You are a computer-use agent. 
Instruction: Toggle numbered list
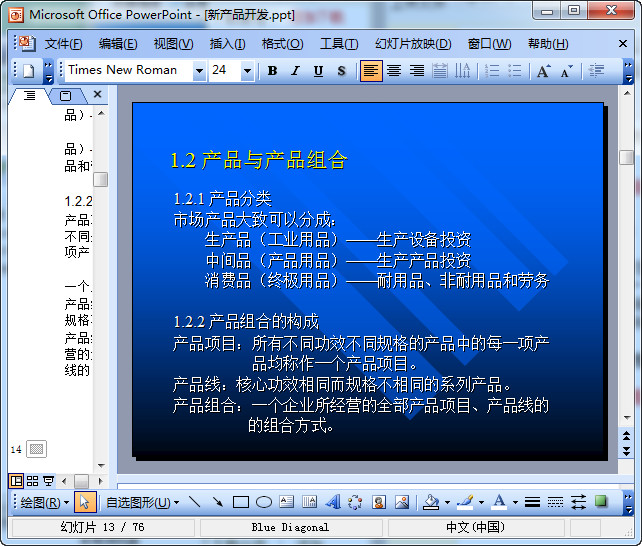click(492, 71)
